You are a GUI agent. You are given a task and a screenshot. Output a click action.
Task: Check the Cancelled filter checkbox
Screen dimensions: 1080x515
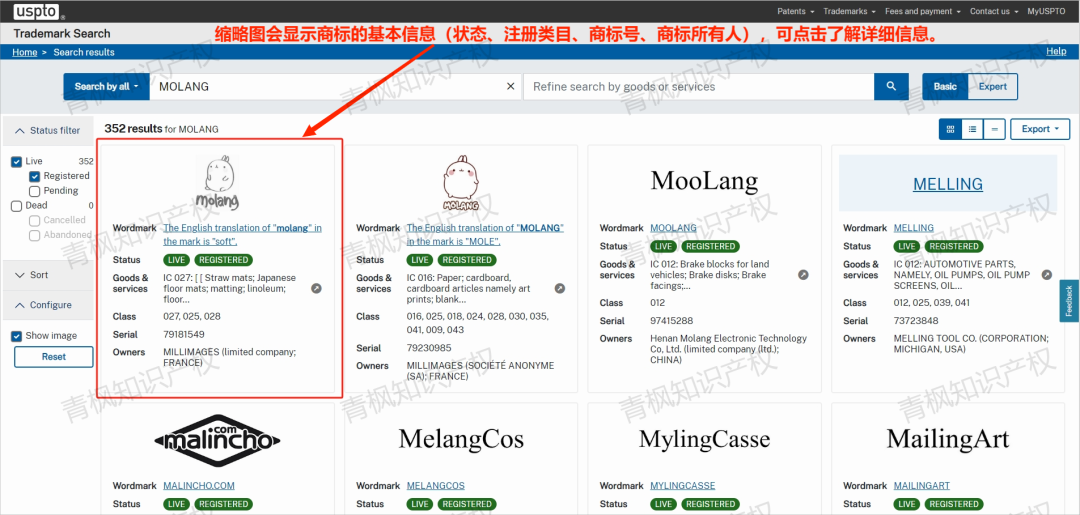(34, 220)
